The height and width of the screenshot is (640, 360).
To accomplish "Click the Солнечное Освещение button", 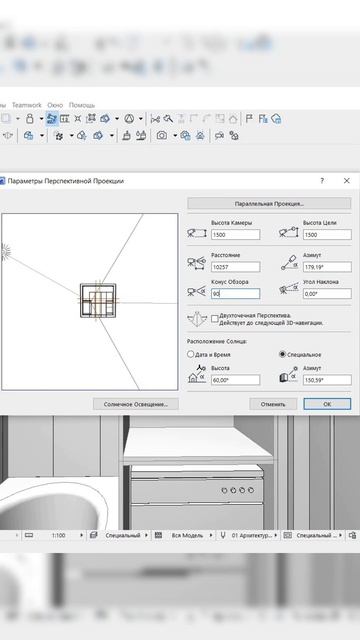I will coord(136,404).
